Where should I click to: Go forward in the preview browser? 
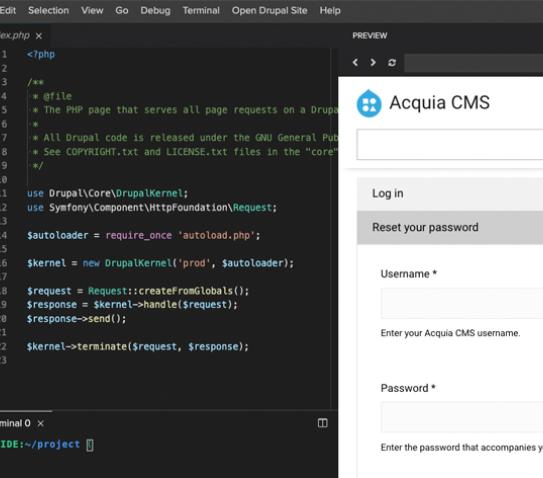[x=373, y=62]
